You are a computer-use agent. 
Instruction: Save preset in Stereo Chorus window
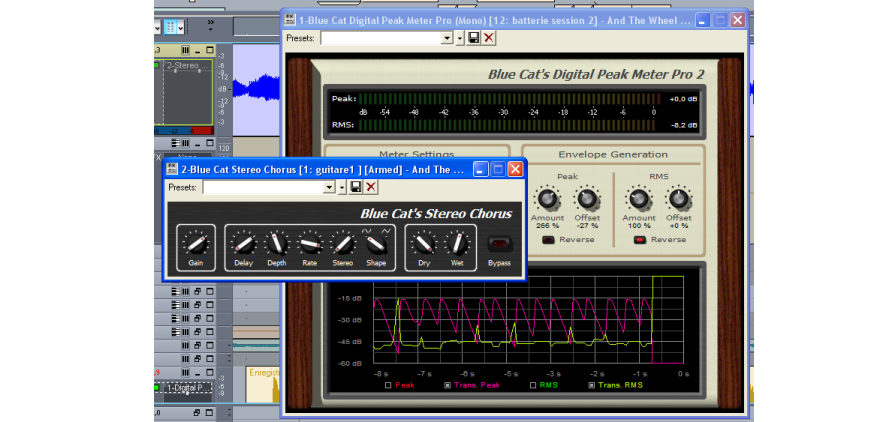(356, 187)
